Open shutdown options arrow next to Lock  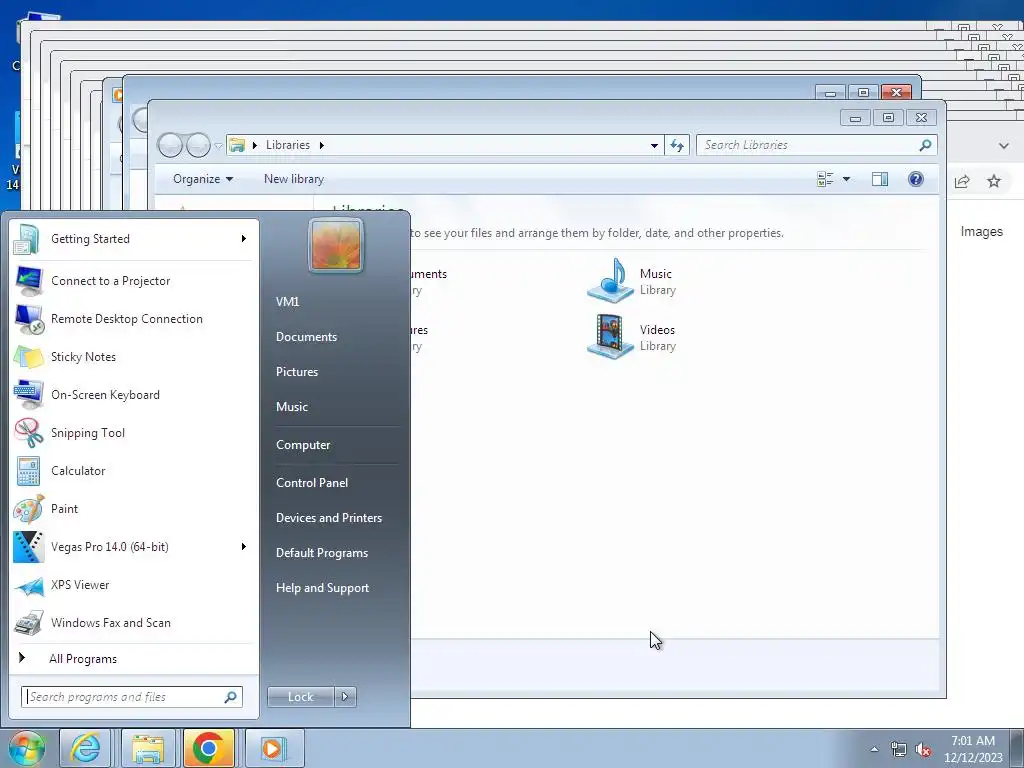(x=345, y=697)
